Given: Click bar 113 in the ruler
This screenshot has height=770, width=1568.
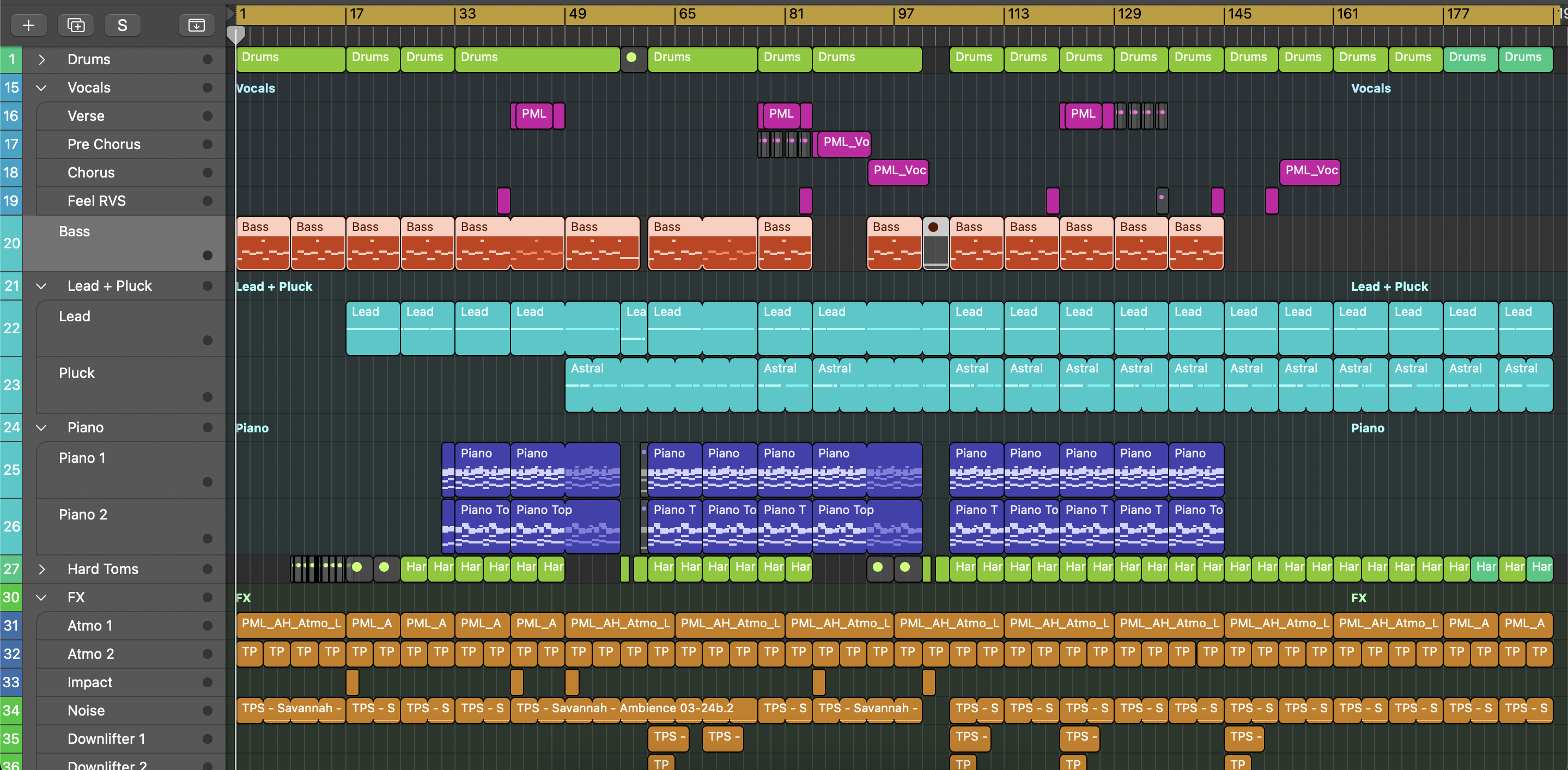Looking at the screenshot, I should click(x=1018, y=14).
